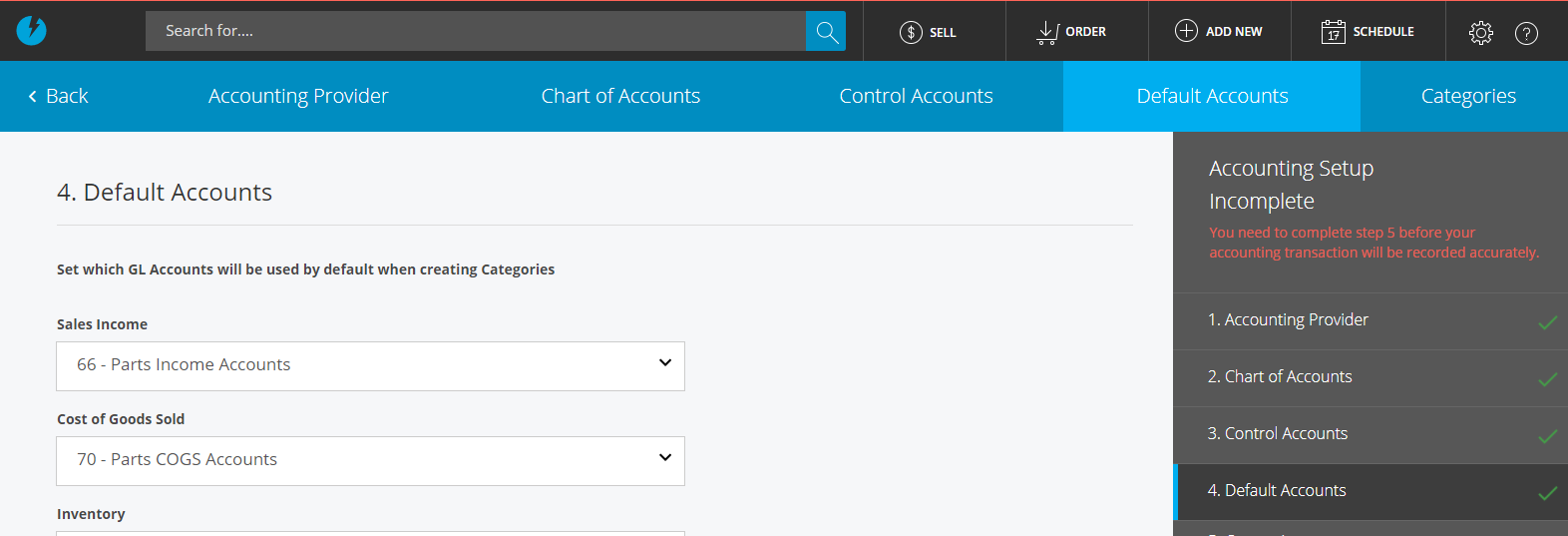Click the search magnifier button
The image size is (1568, 536).
826,31
